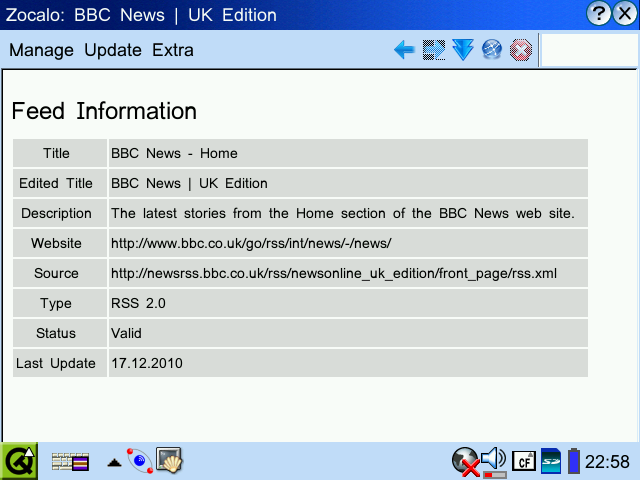Image resolution: width=640 pixels, height=480 pixels.
Task: Click the question mark help button
Action: [x=600, y=14]
